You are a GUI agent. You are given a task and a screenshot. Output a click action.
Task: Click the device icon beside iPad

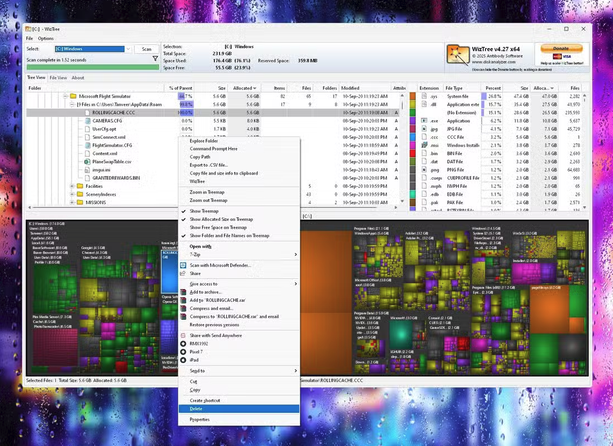(x=183, y=360)
